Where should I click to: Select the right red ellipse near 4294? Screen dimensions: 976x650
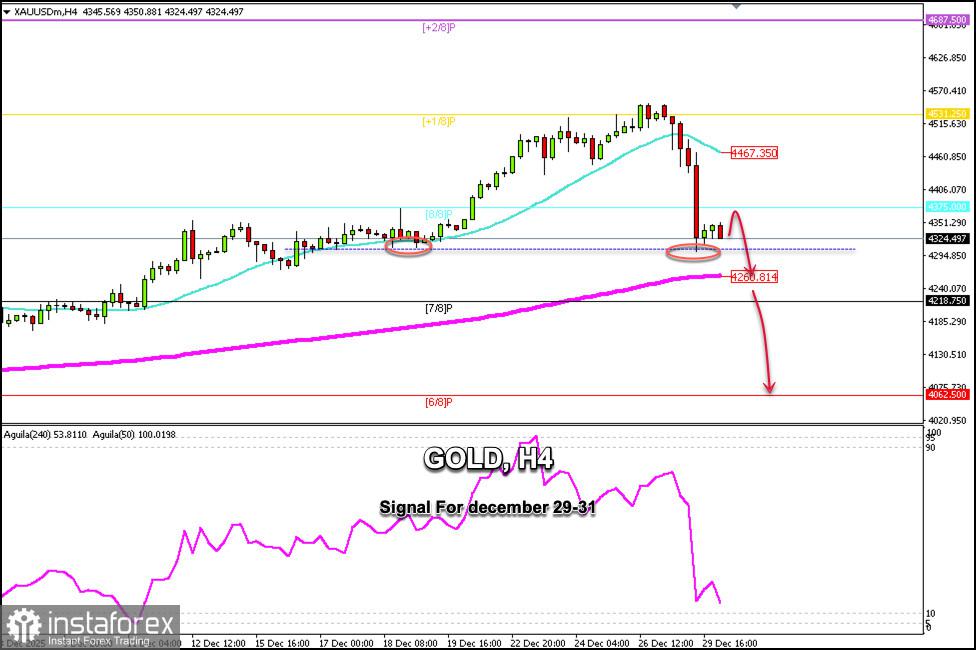pyautogui.click(x=693, y=252)
